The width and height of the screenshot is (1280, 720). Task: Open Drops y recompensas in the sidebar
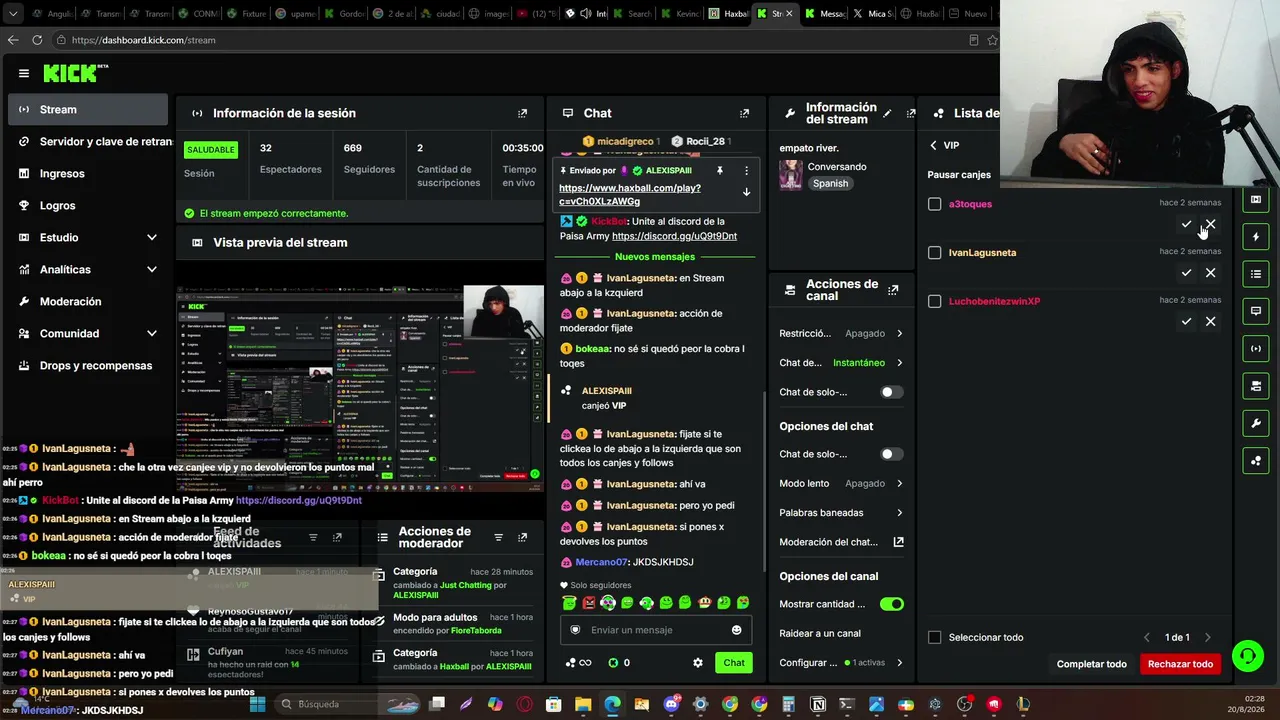(x=88, y=366)
